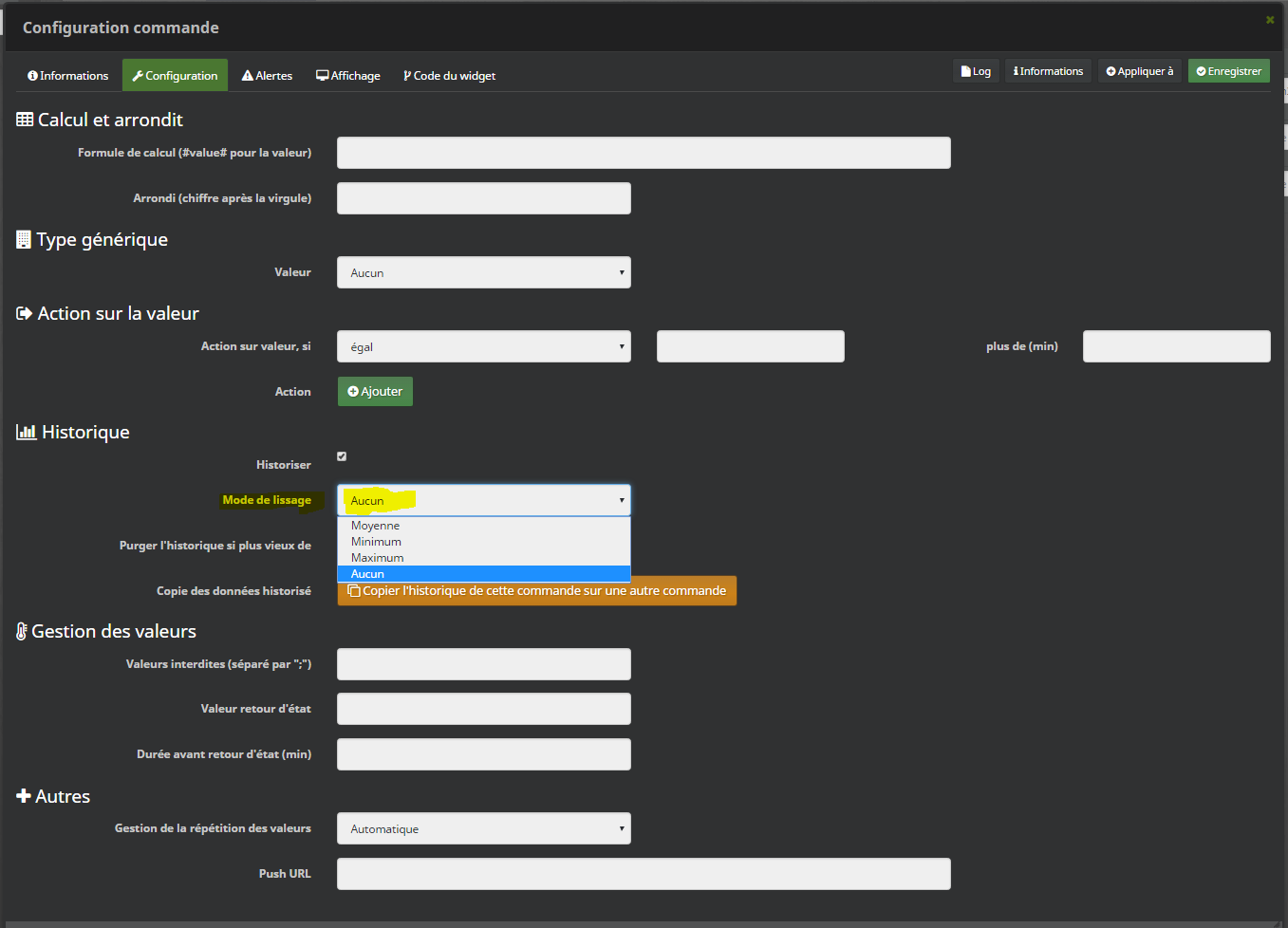Select Maximum in the smoothing list
This screenshot has height=928, width=1288.
pos(484,558)
